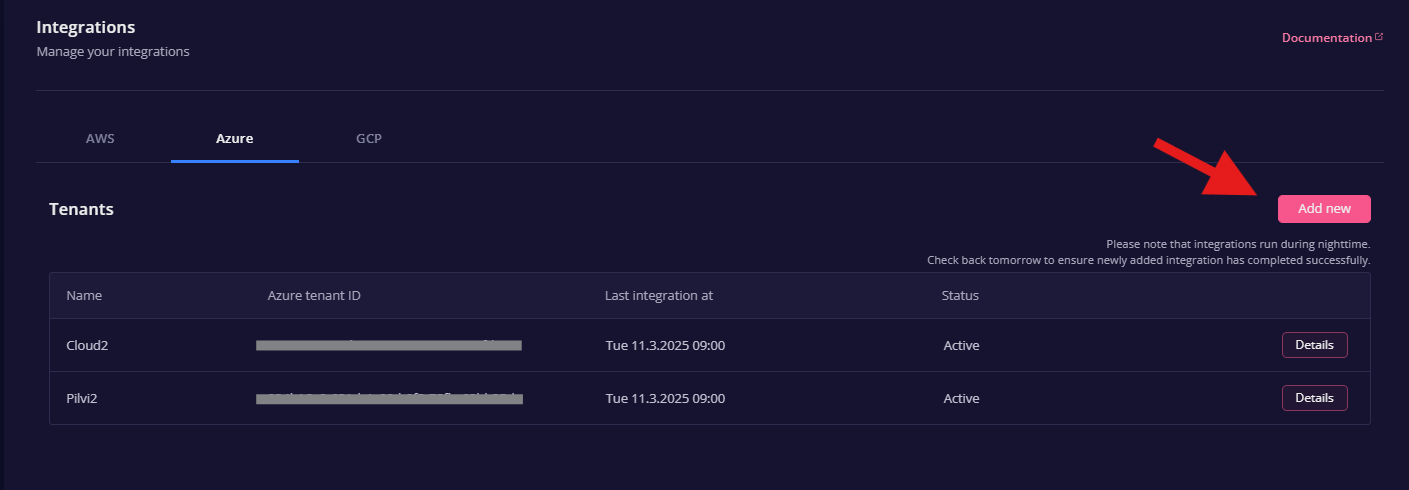1409x490 pixels.
Task: Open the GCP integrations tab
Action: [x=369, y=138]
